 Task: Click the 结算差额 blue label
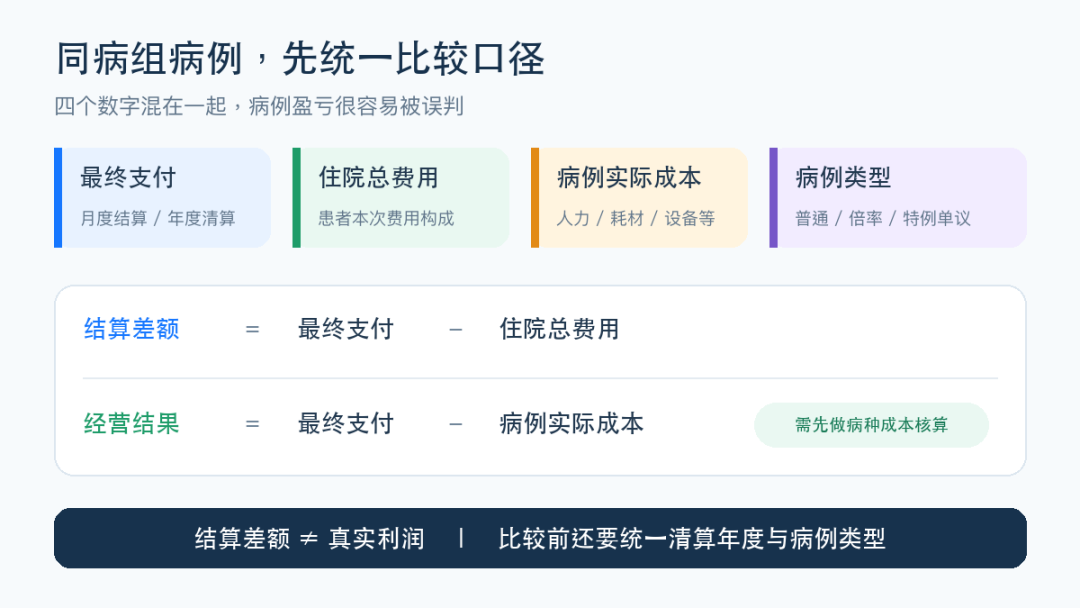[x=132, y=329]
